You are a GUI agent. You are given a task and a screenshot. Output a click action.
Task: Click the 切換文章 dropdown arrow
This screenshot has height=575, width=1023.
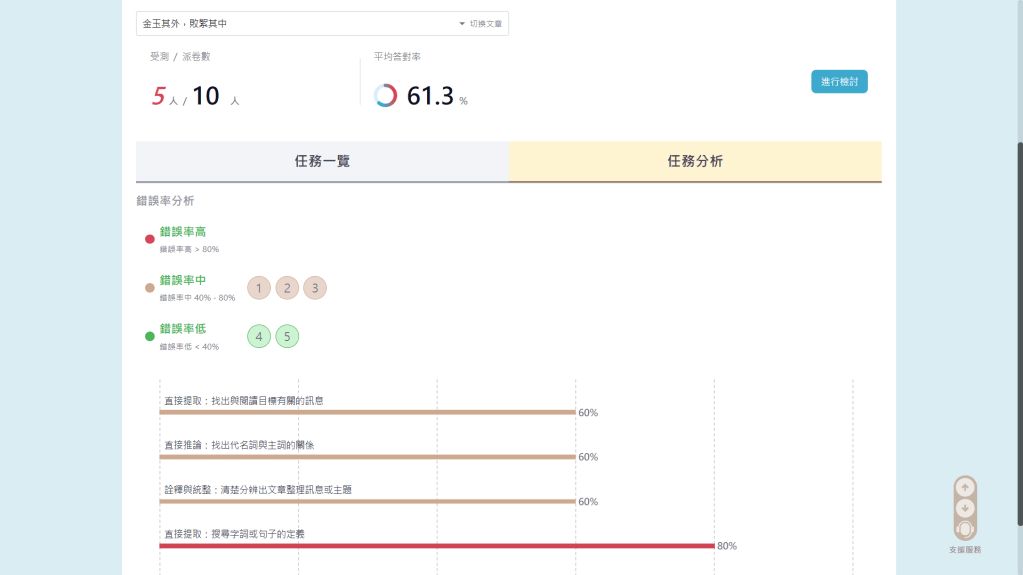point(462,23)
